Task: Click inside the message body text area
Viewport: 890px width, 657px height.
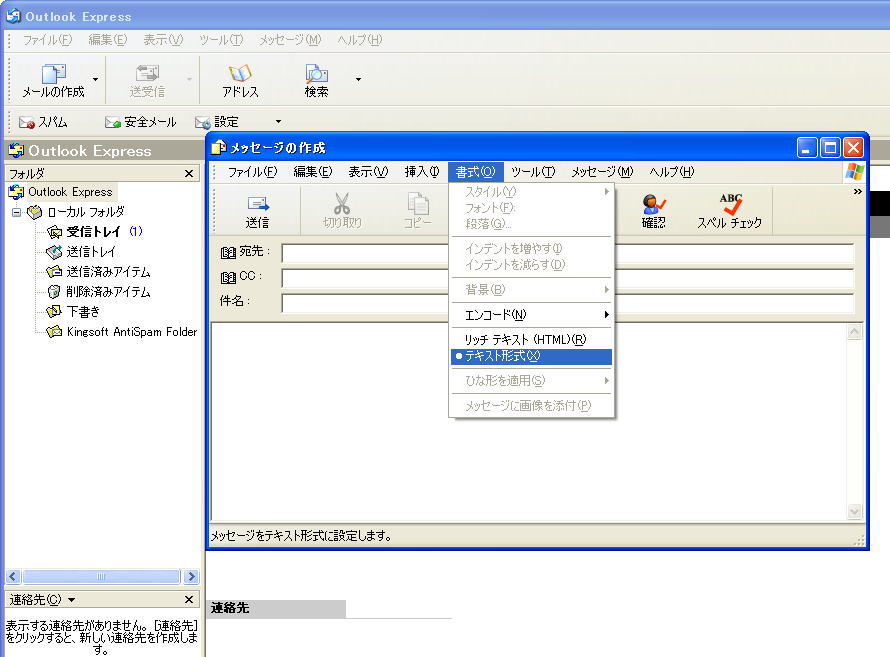Action: click(x=529, y=422)
